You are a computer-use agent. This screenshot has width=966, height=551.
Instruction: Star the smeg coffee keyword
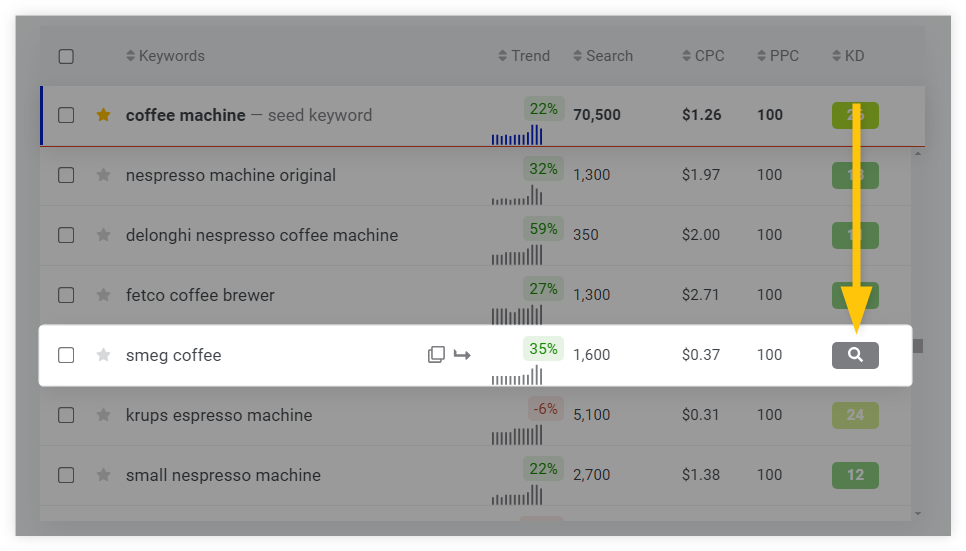tap(104, 355)
